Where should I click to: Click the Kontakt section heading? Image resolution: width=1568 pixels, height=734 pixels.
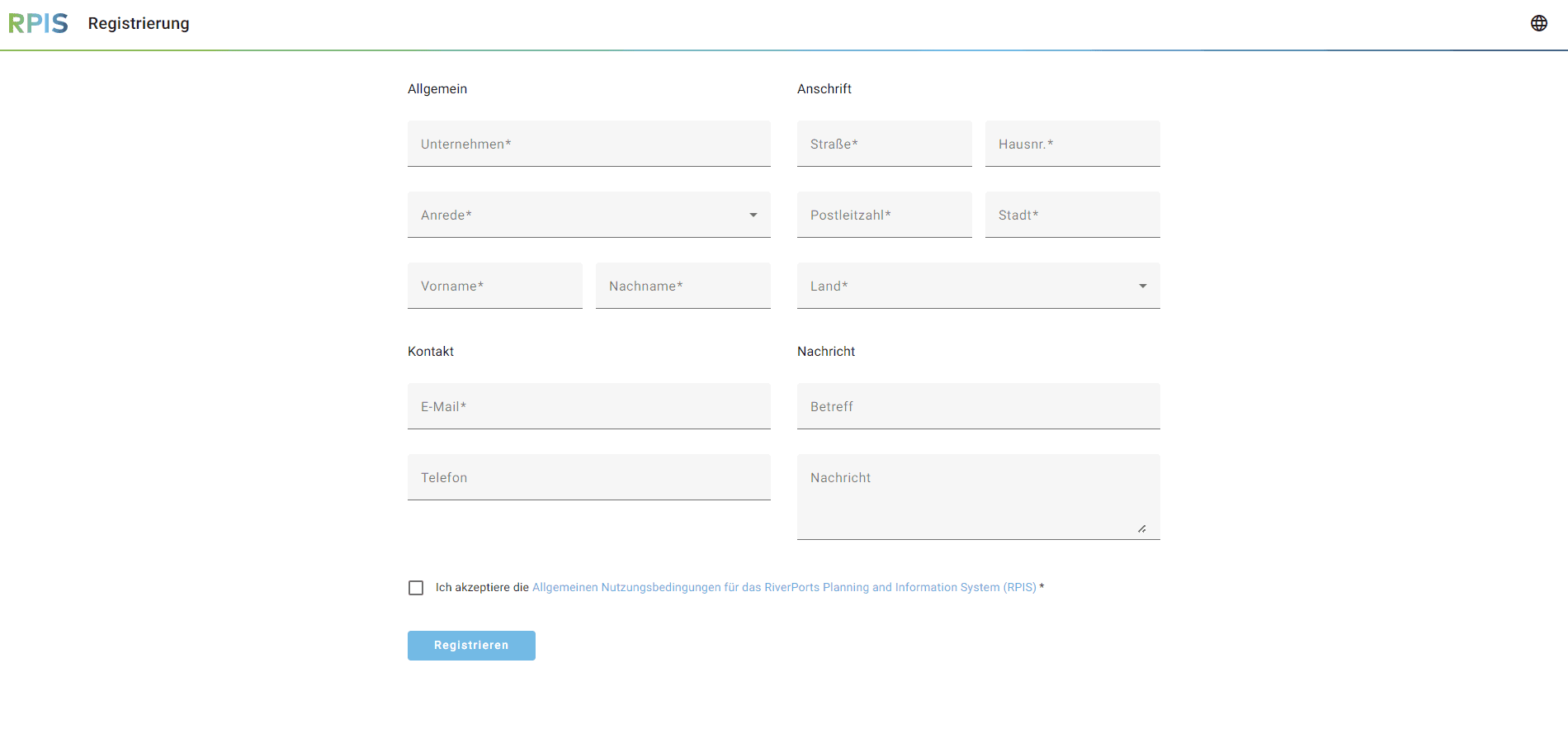pos(431,352)
